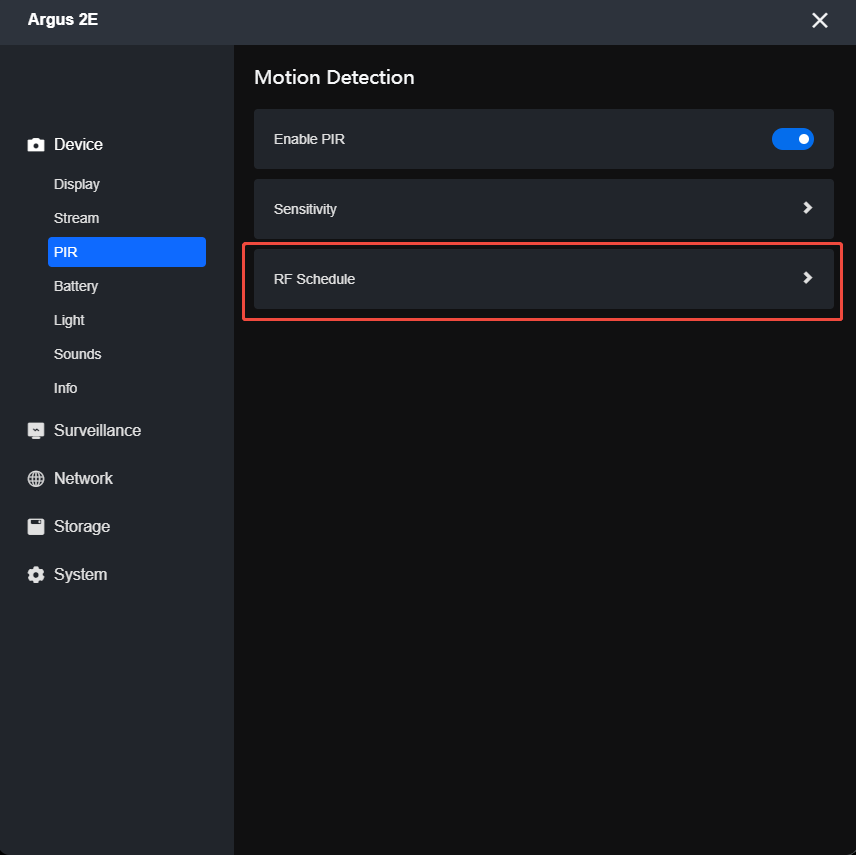
Task: Click the Enable PIR label text
Action: click(x=310, y=140)
